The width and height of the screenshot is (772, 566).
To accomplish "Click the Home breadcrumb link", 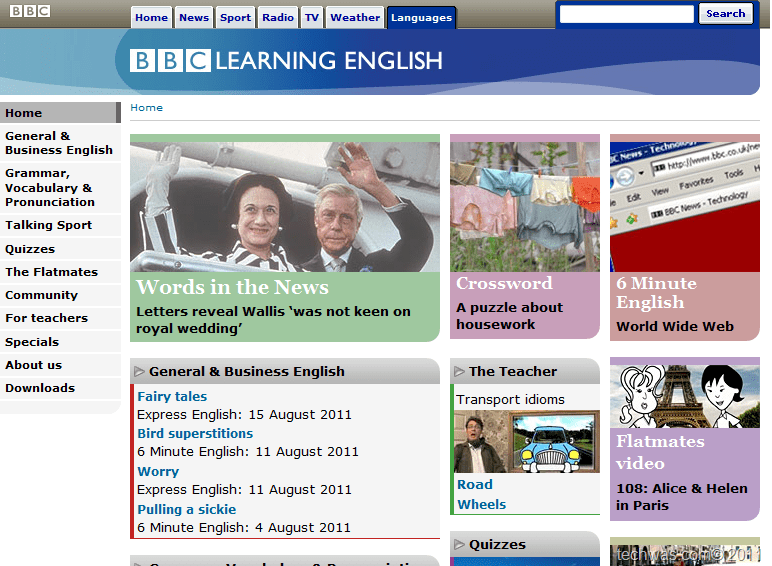I will [x=146, y=108].
